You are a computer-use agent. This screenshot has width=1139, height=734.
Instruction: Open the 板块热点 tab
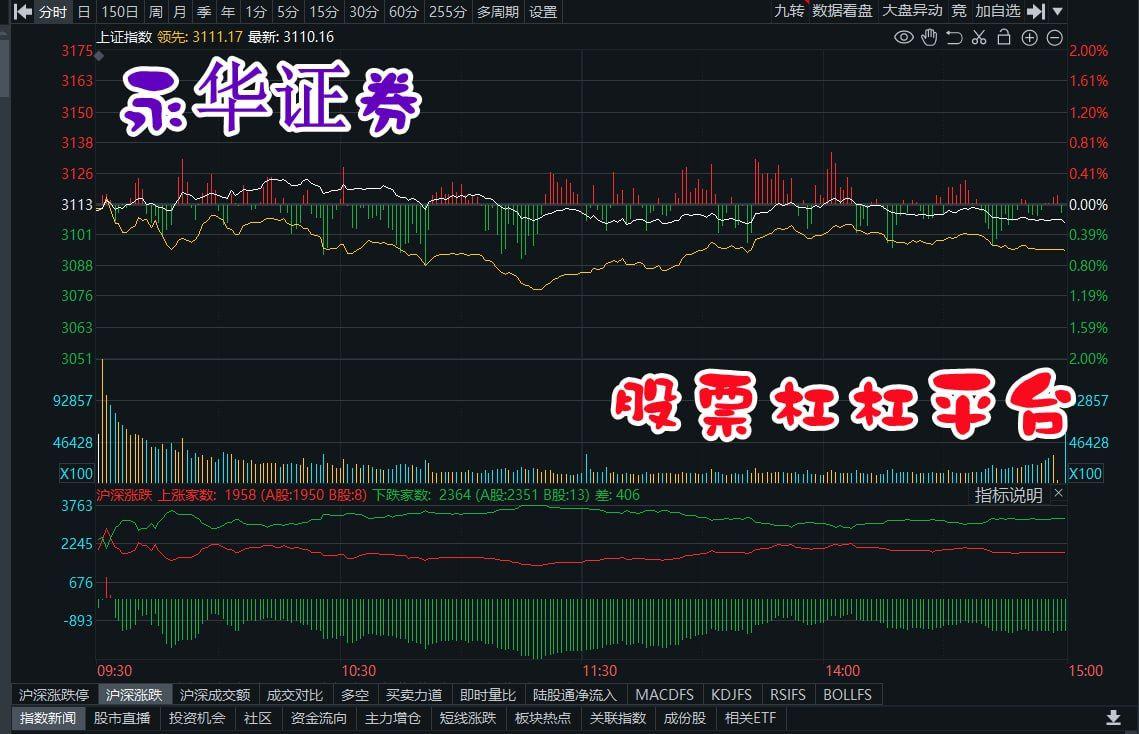[543, 717]
